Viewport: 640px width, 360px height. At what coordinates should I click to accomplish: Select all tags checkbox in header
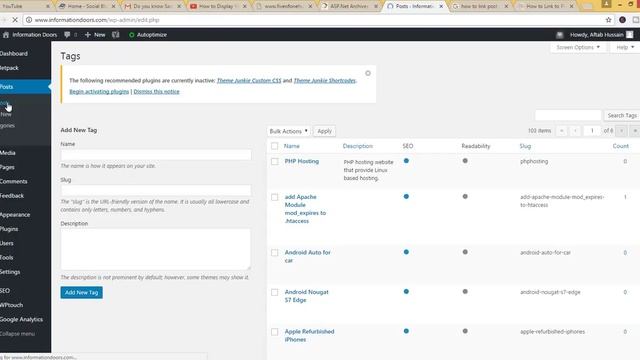pyautogui.click(x=275, y=146)
